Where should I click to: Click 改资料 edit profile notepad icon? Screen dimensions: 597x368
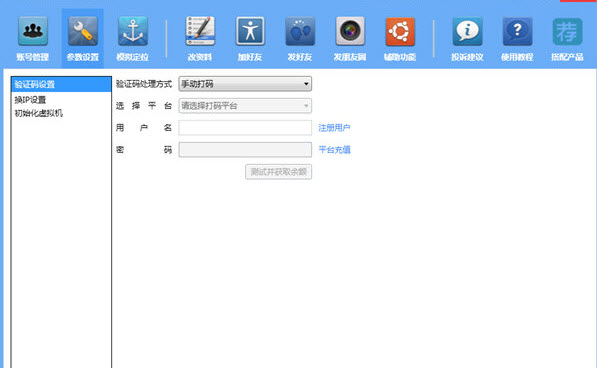(200, 31)
